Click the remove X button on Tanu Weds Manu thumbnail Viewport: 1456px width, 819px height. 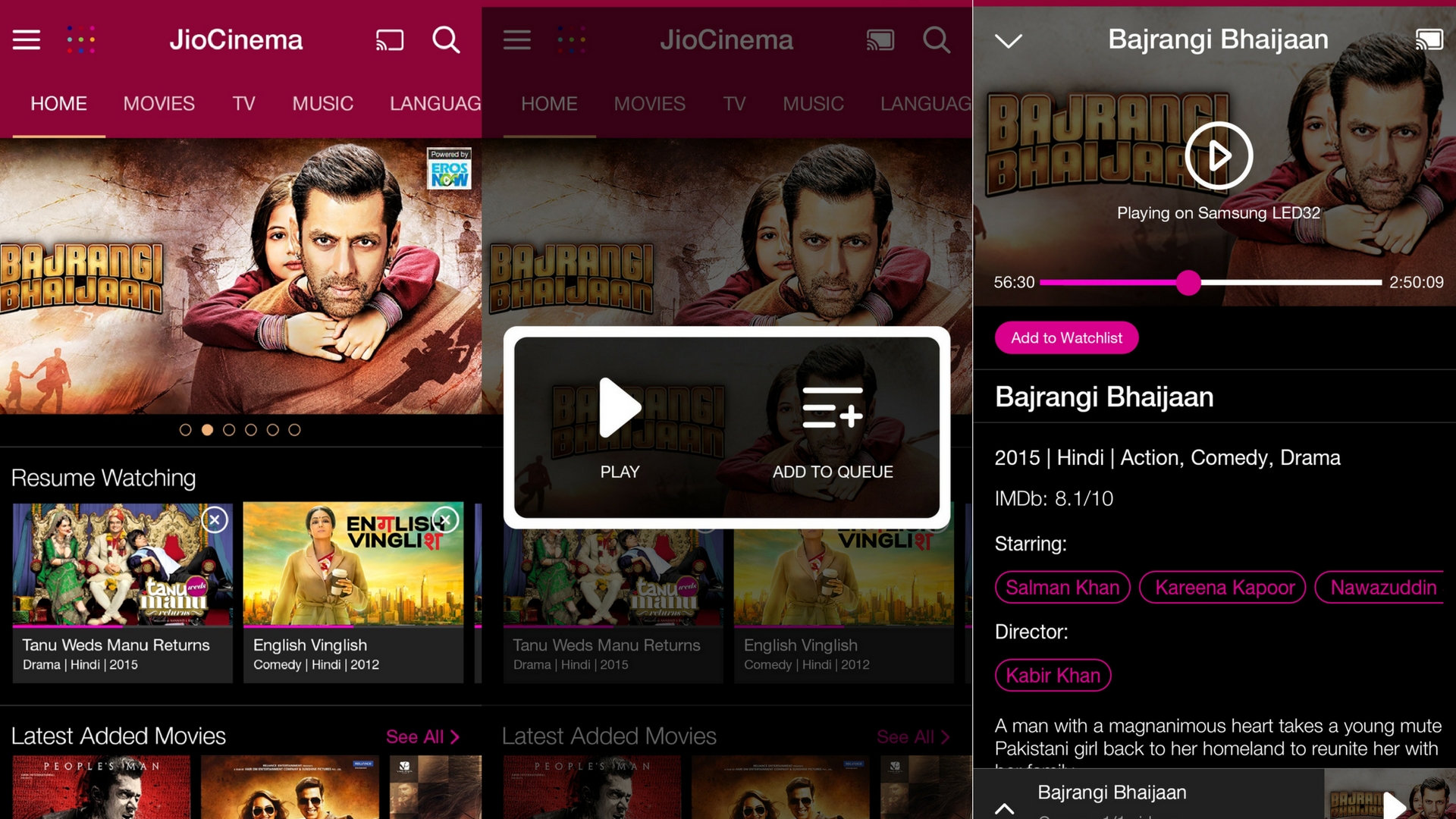coord(213,520)
